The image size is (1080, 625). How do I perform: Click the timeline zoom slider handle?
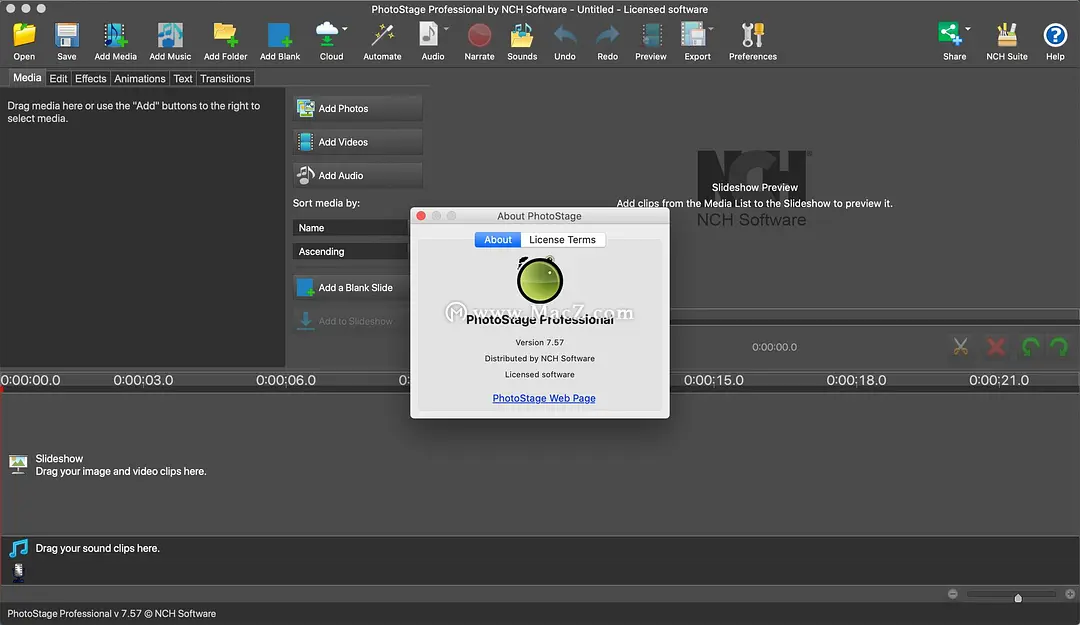point(1018,597)
